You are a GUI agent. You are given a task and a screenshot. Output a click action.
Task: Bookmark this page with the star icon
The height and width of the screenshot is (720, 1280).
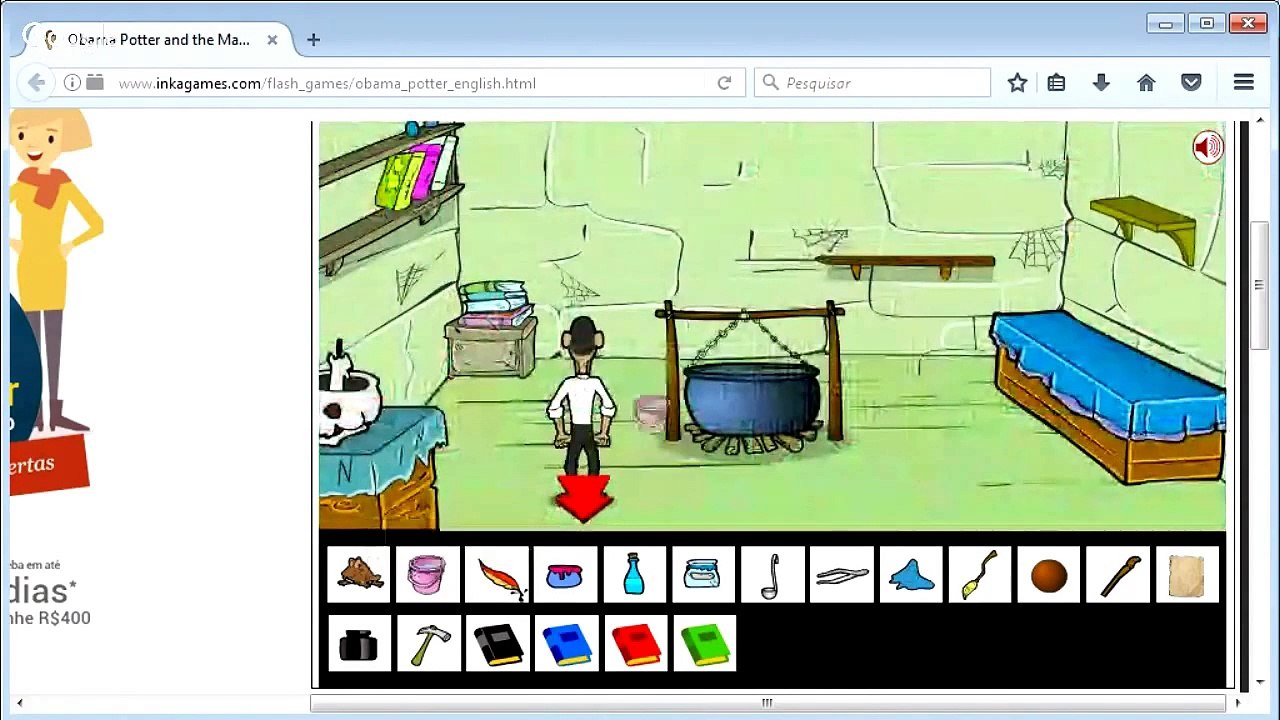(1017, 83)
